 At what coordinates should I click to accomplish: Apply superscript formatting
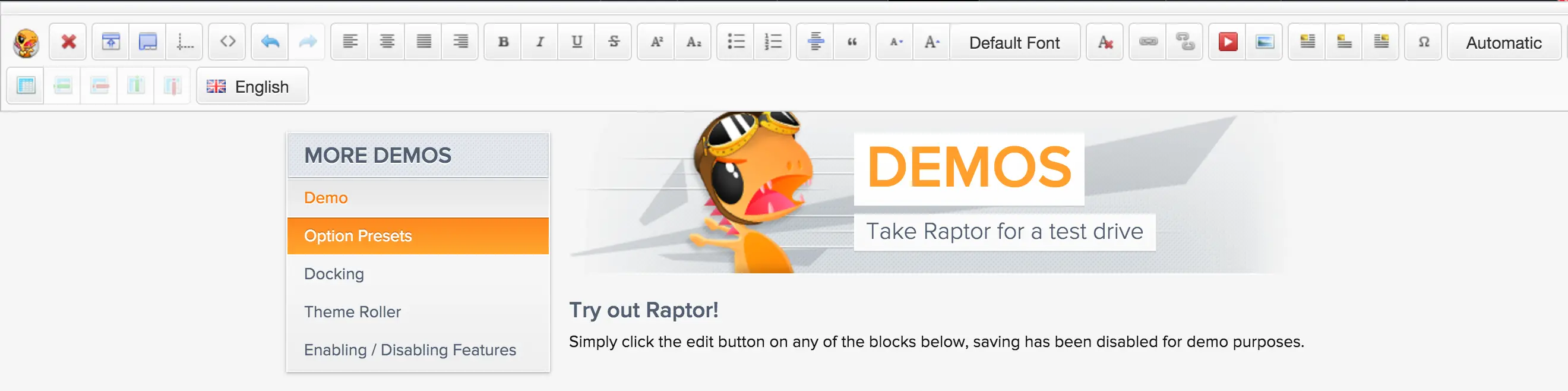click(x=657, y=42)
